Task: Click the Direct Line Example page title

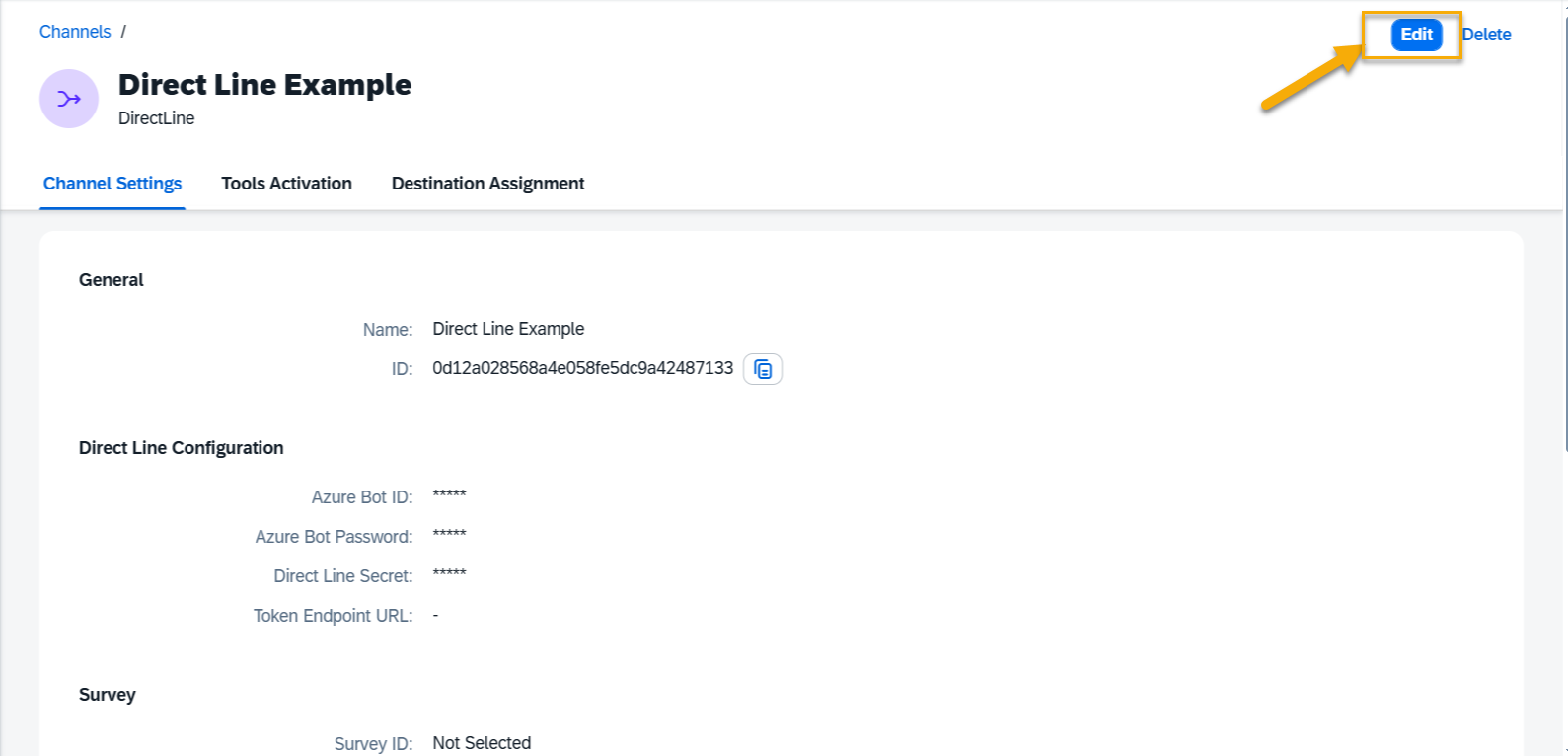Action: click(x=264, y=85)
